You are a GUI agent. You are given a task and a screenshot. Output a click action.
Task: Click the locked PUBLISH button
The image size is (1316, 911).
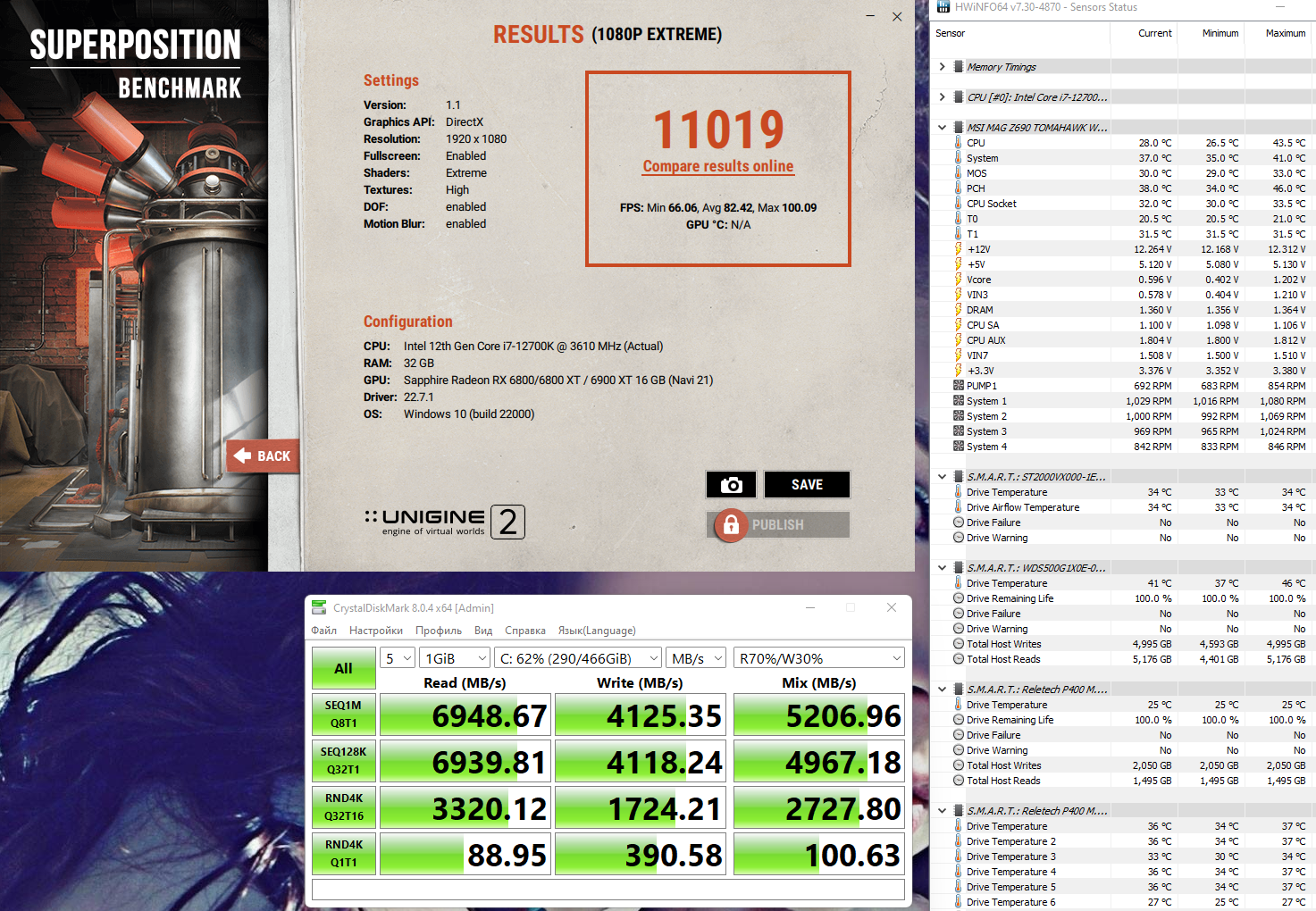click(777, 525)
